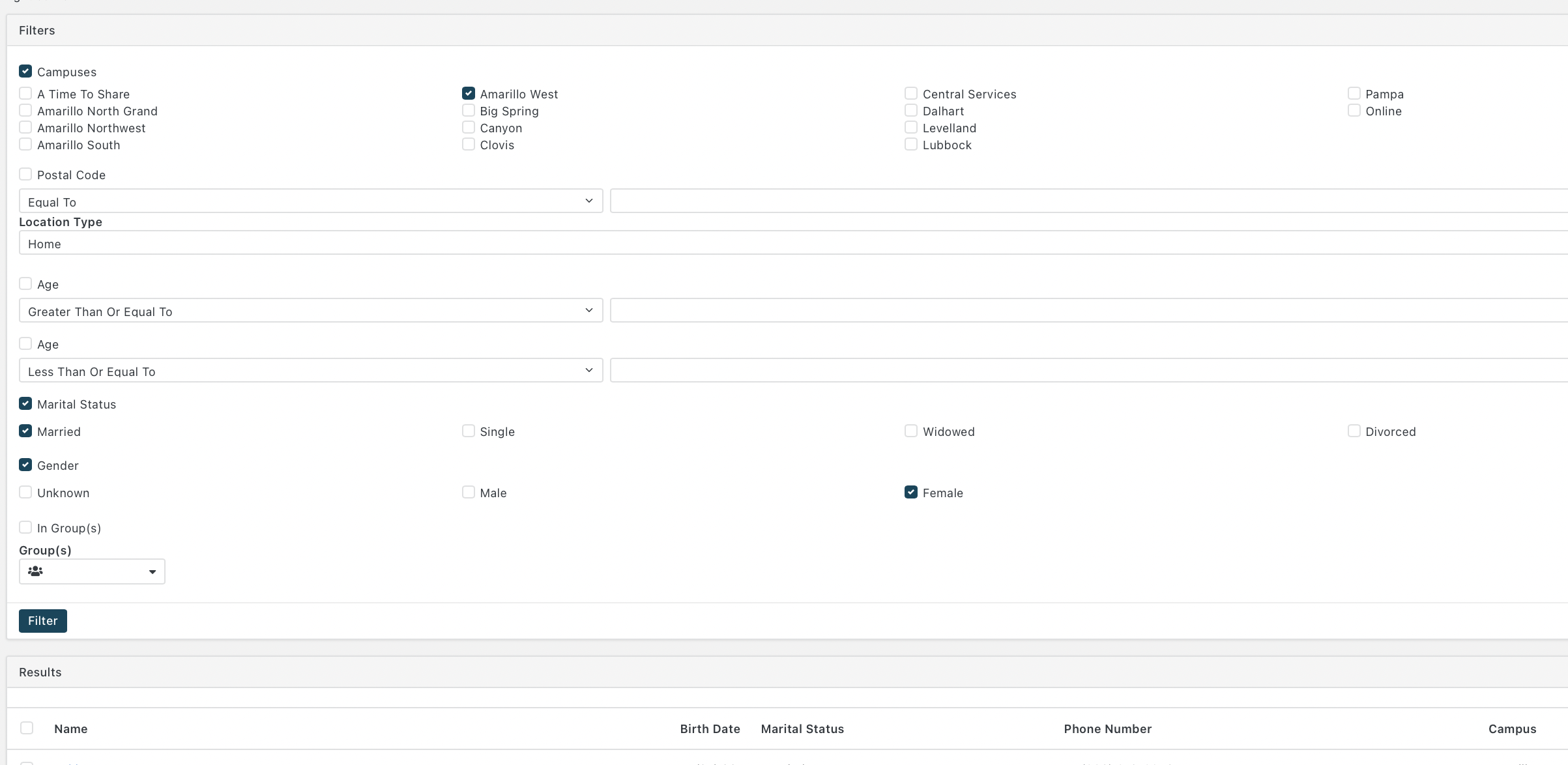Uncheck the Gender filter checkbox

(x=25, y=465)
